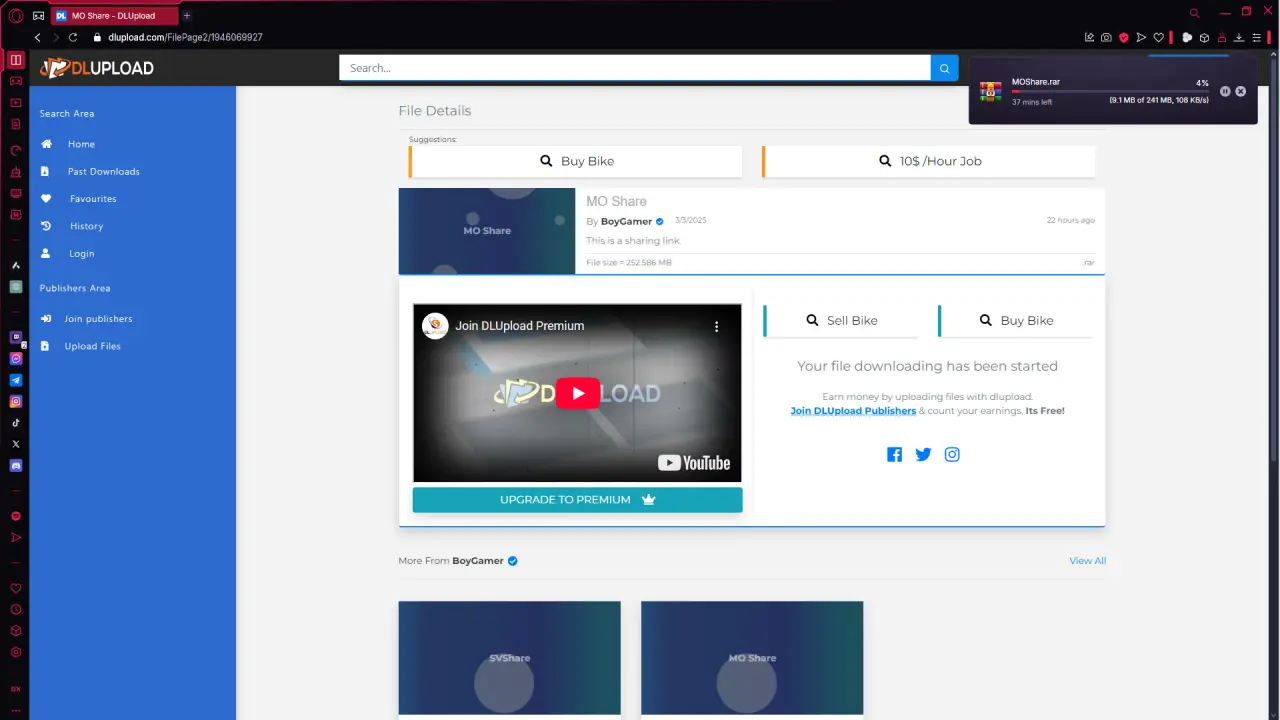Screen dimensions: 1280x720
Task: Click the search magnifier button
Action: [944, 68]
